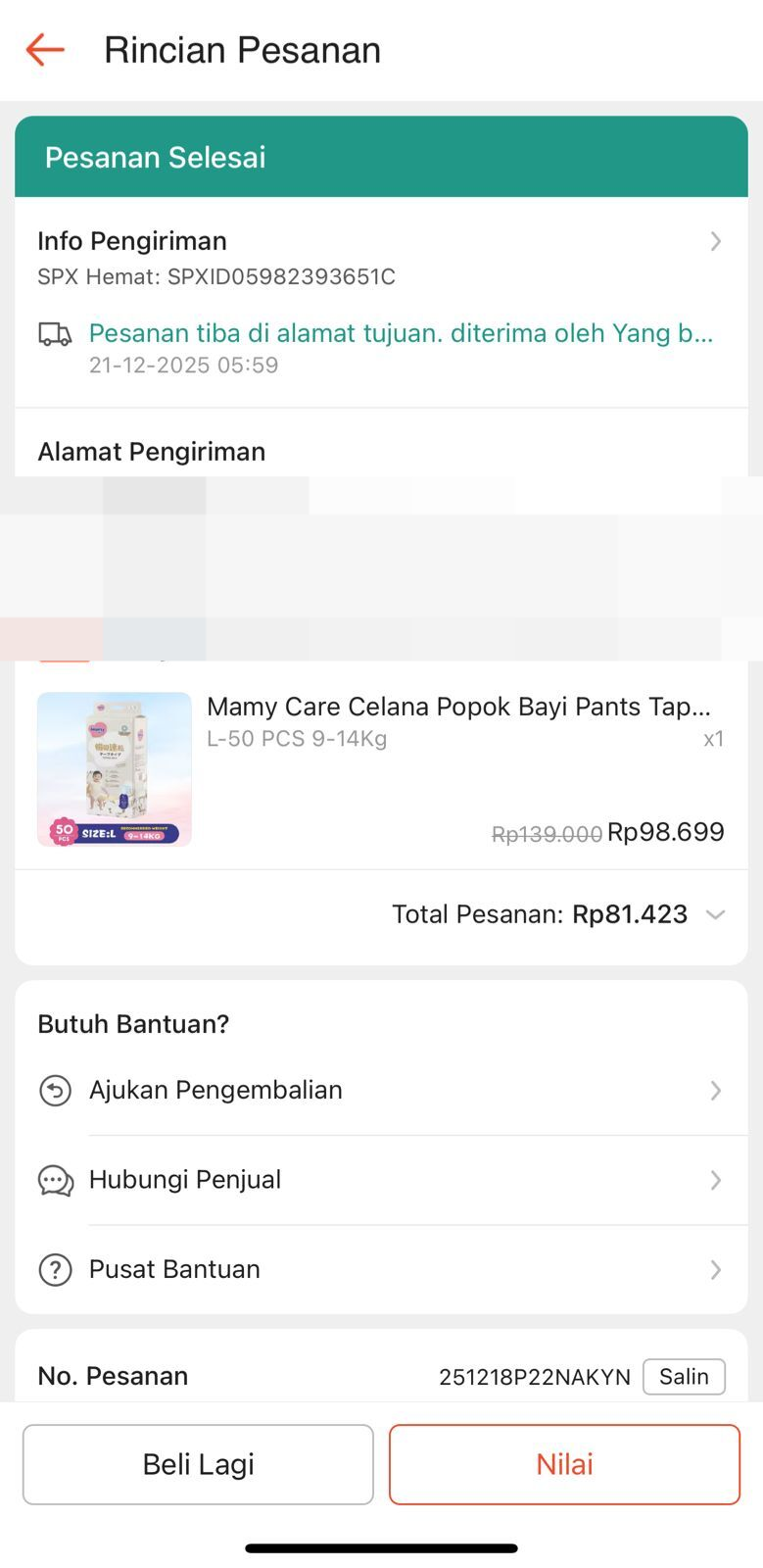Expand Total Pesanan price breakdown
Screen dimensions: 763x1568
click(x=716, y=915)
